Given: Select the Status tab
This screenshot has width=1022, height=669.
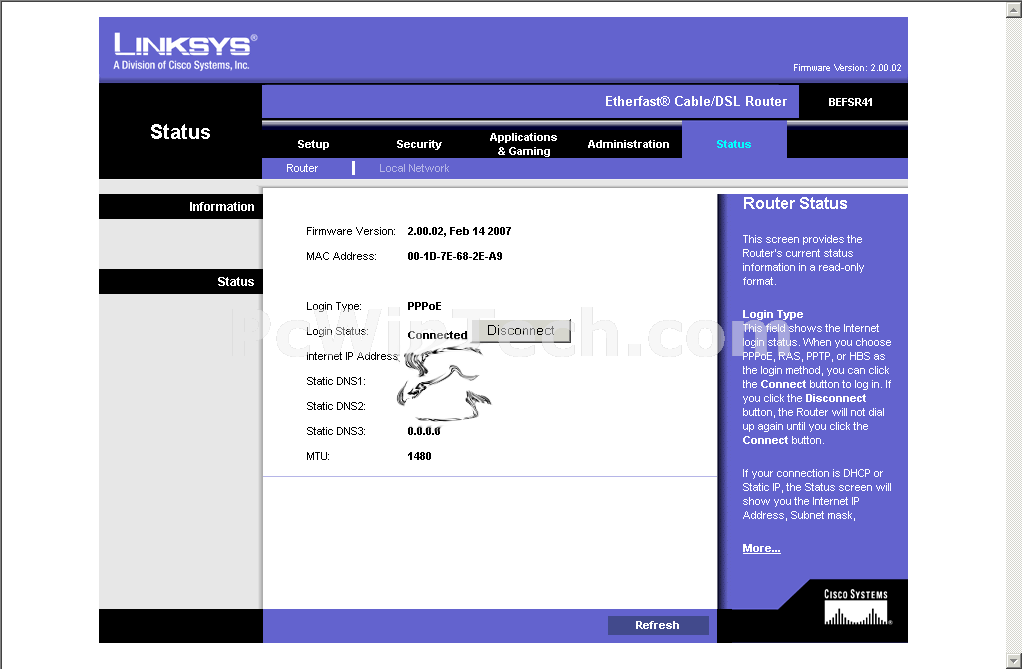Looking at the screenshot, I should (733, 144).
